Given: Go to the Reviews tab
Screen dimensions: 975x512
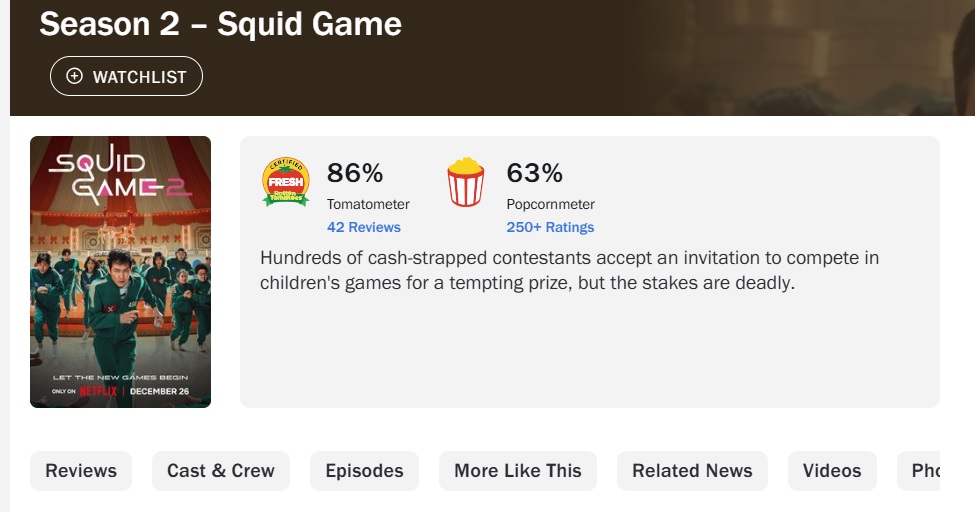Looking at the screenshot, I should click(x=81, y=471).
